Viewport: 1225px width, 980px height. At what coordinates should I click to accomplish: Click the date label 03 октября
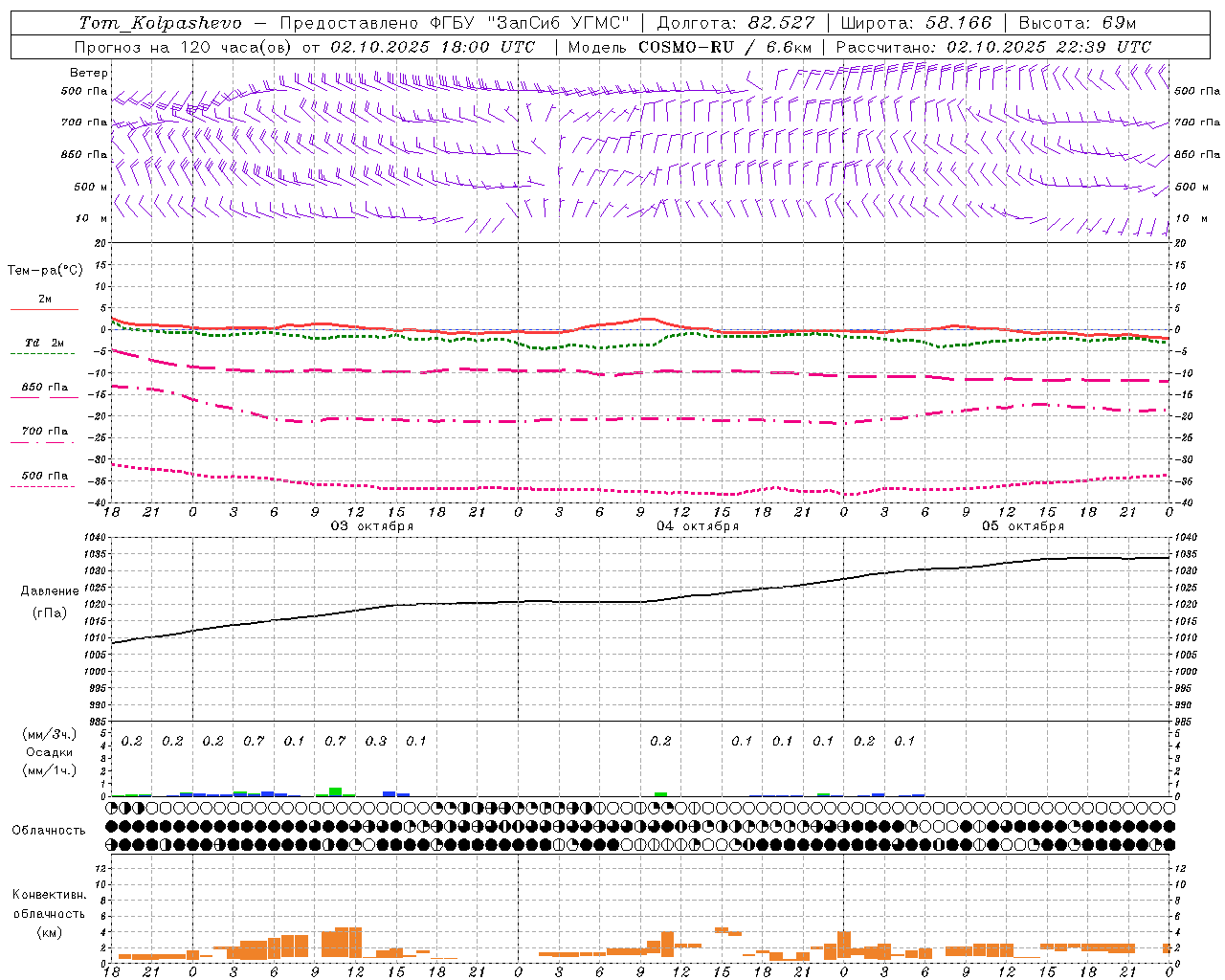pyautogui.click(x=372, y=526)
